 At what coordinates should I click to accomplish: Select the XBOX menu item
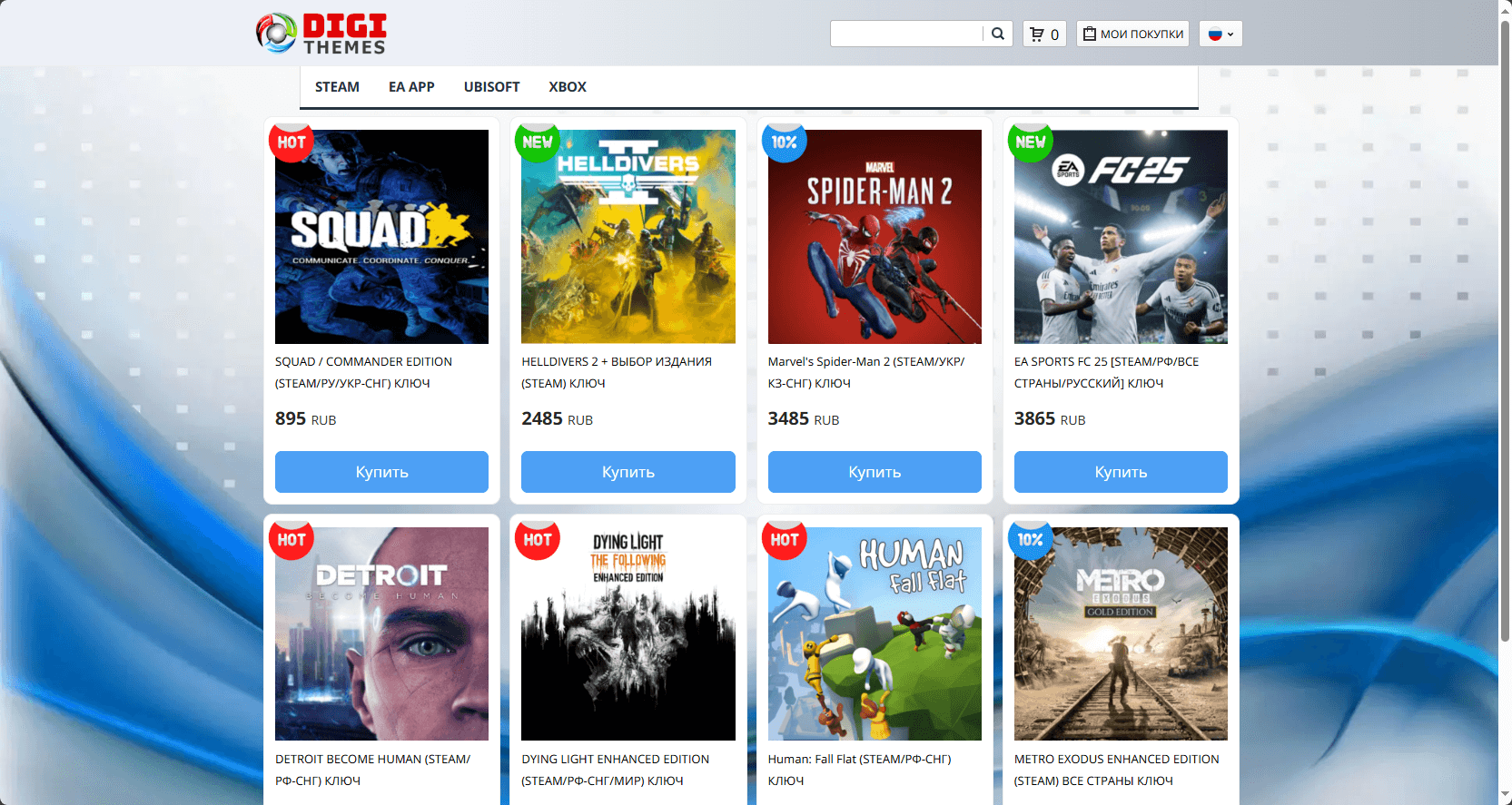(x=568, y=87)
